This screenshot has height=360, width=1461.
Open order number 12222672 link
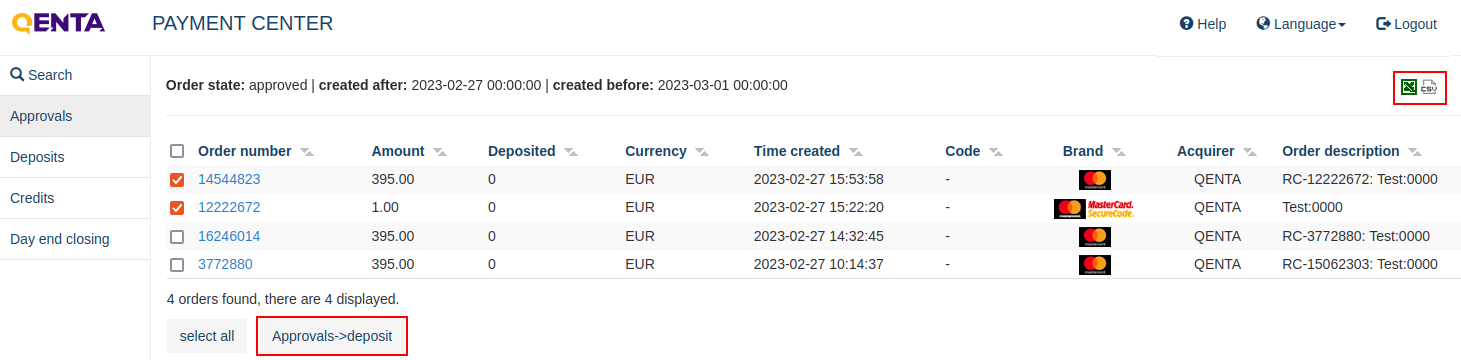pos(229,207)
